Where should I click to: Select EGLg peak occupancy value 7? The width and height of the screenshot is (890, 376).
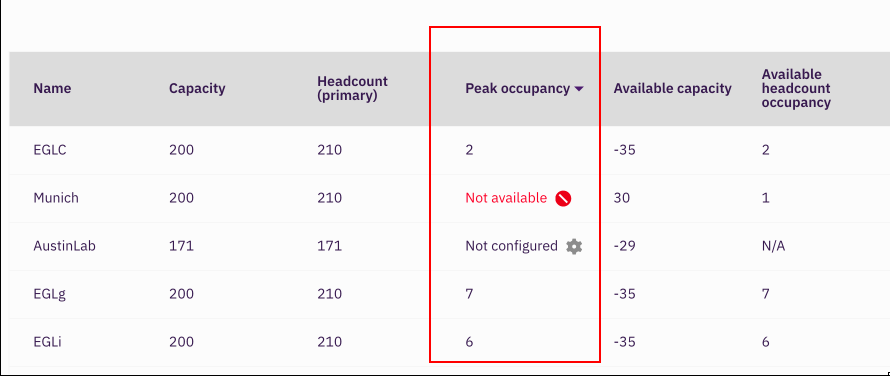[469, 294]
